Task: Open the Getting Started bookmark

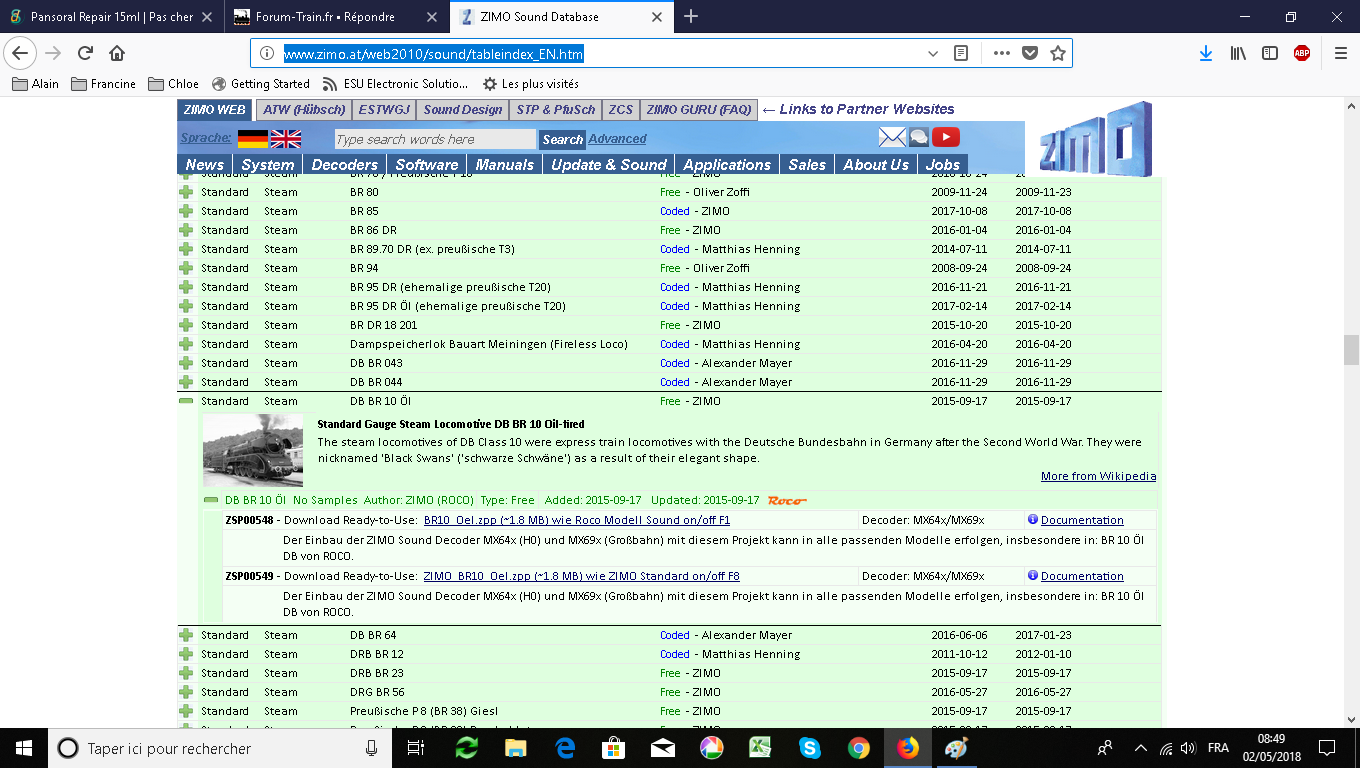Action: tap(260, 84)
